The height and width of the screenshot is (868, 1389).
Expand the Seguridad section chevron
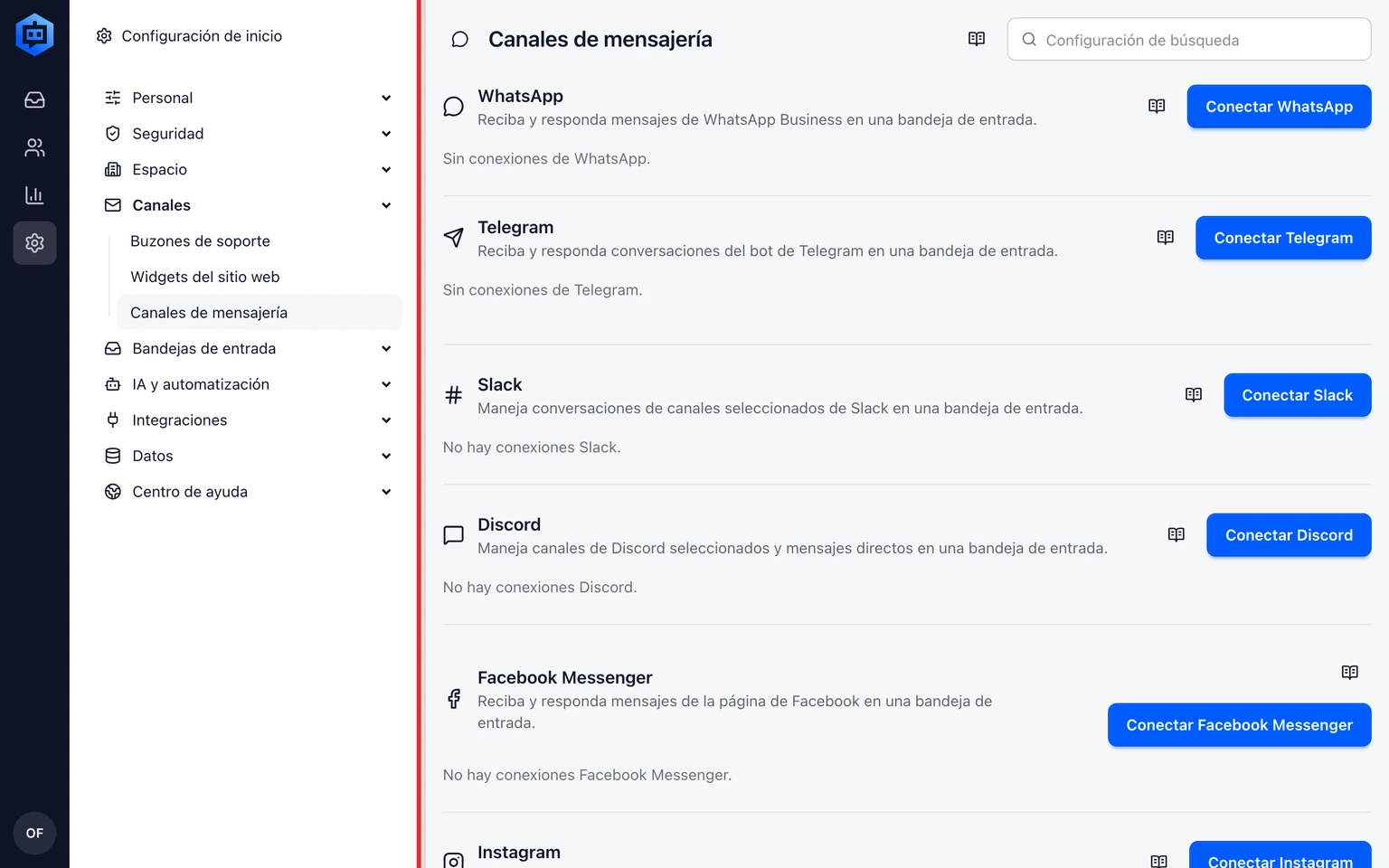click(386, 134)
